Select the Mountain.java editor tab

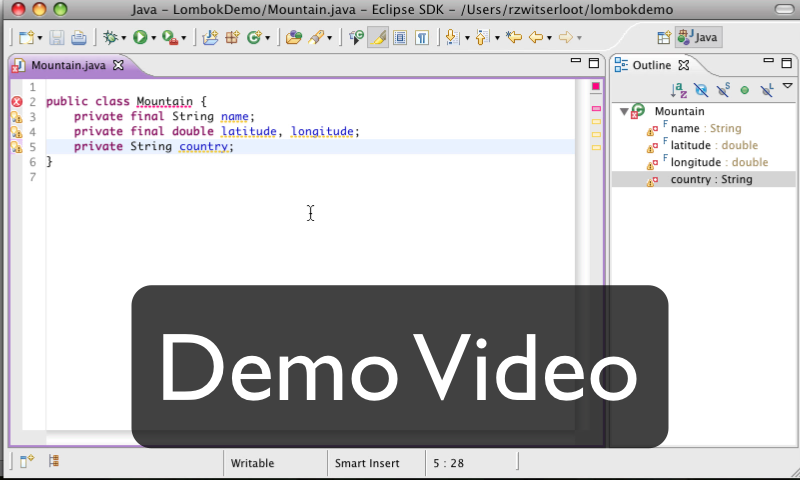[68, 65]
